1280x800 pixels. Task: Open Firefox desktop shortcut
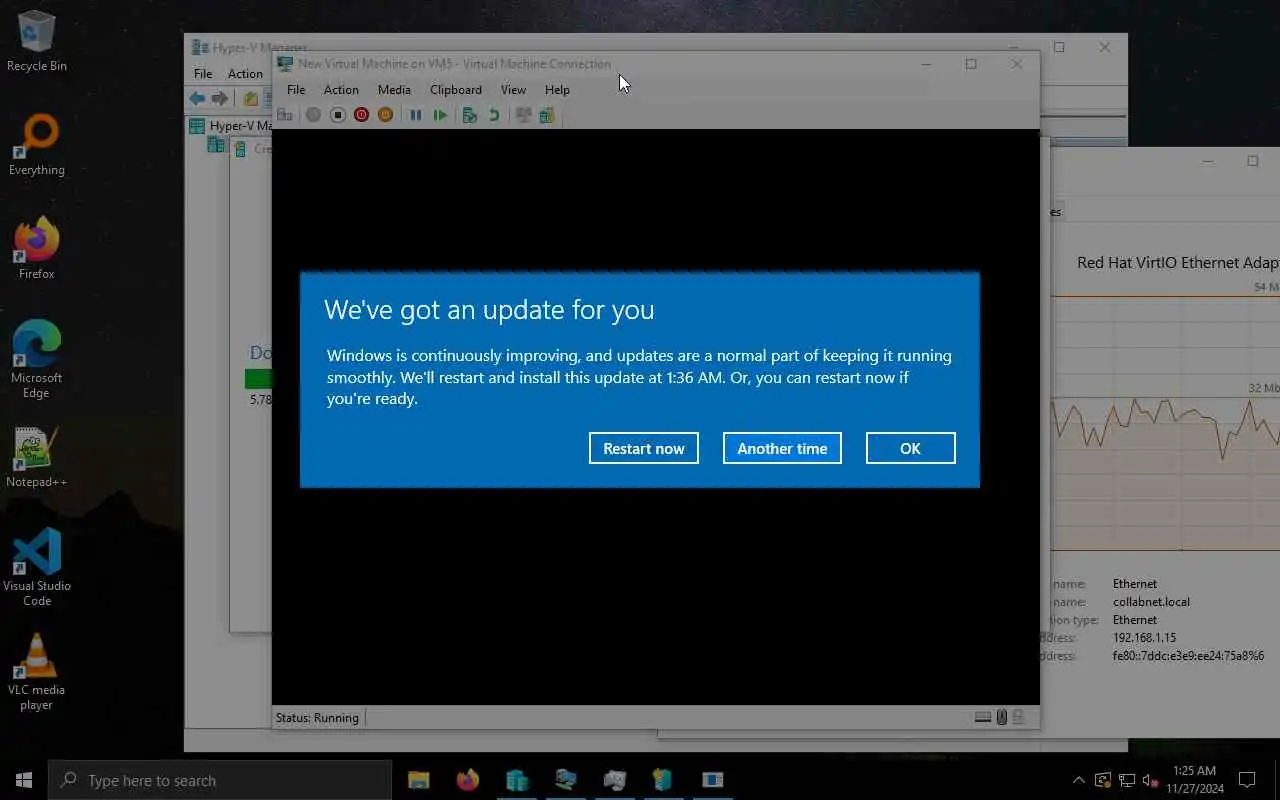[37, 249]
